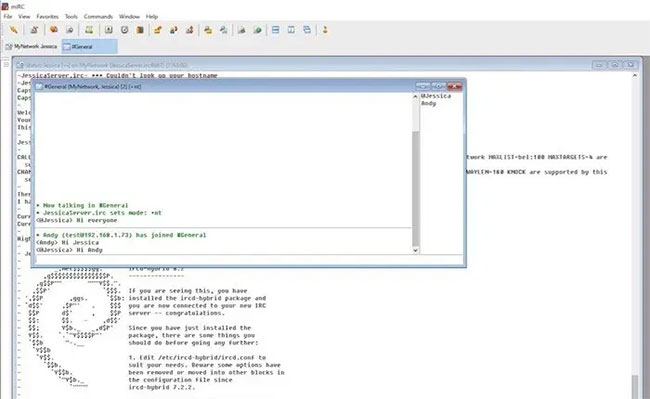Open the Window menu
This screenshot has height=399, width=650.
click(129, 17)
